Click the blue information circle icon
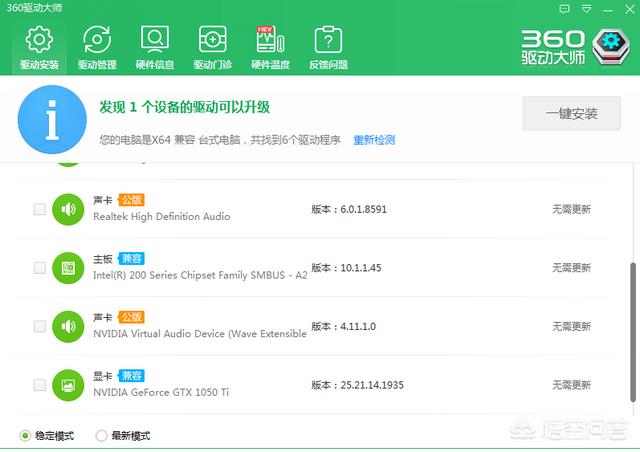This screenshot has width=640, height=452. click(x=52, y=120)
